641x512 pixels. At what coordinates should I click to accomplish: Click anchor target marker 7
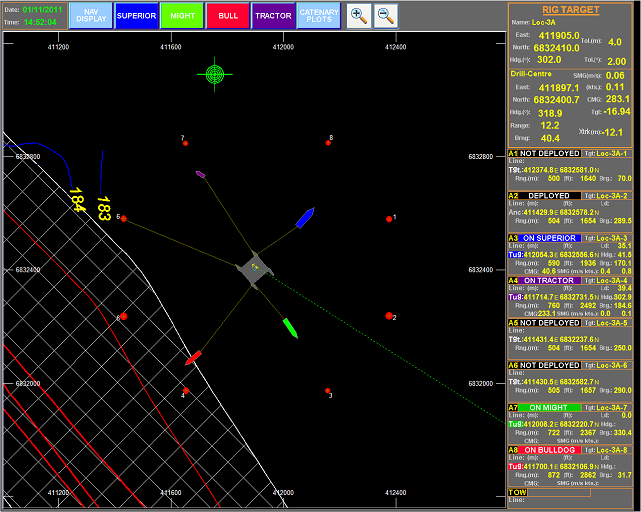pos(185,143)
